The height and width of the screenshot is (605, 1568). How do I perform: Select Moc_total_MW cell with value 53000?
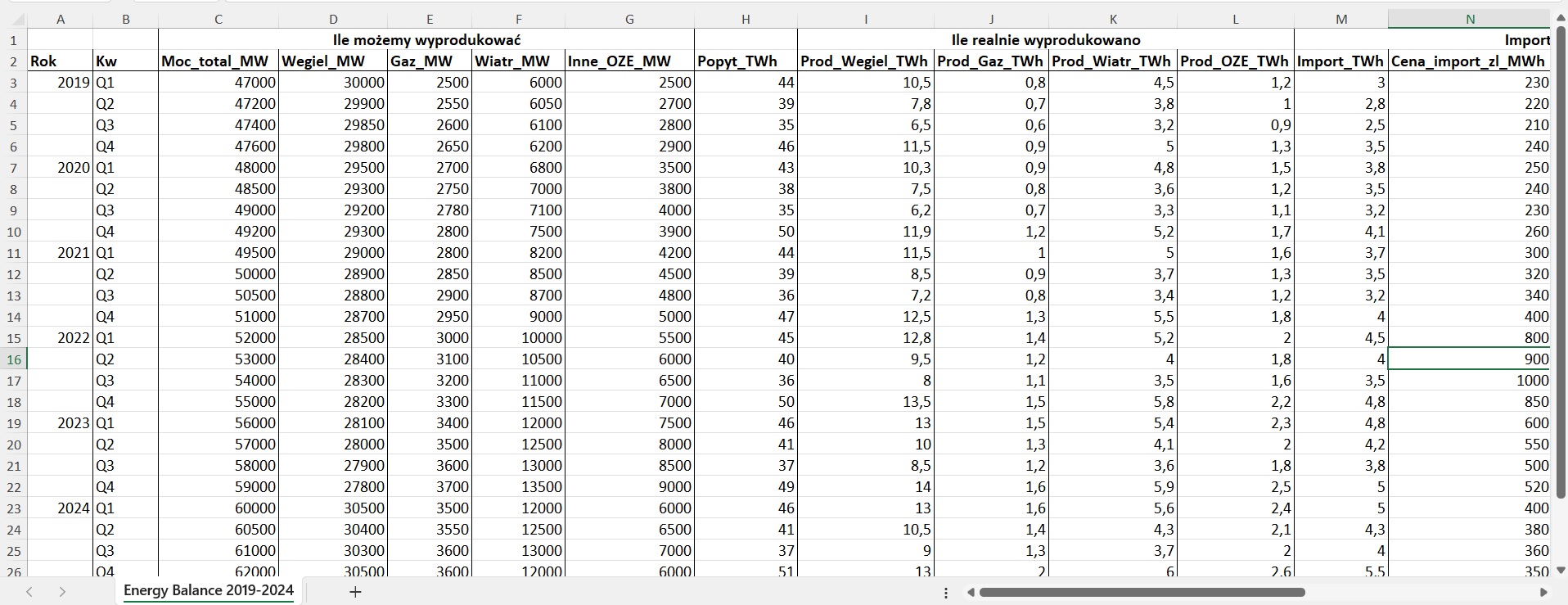pos(219,359)
